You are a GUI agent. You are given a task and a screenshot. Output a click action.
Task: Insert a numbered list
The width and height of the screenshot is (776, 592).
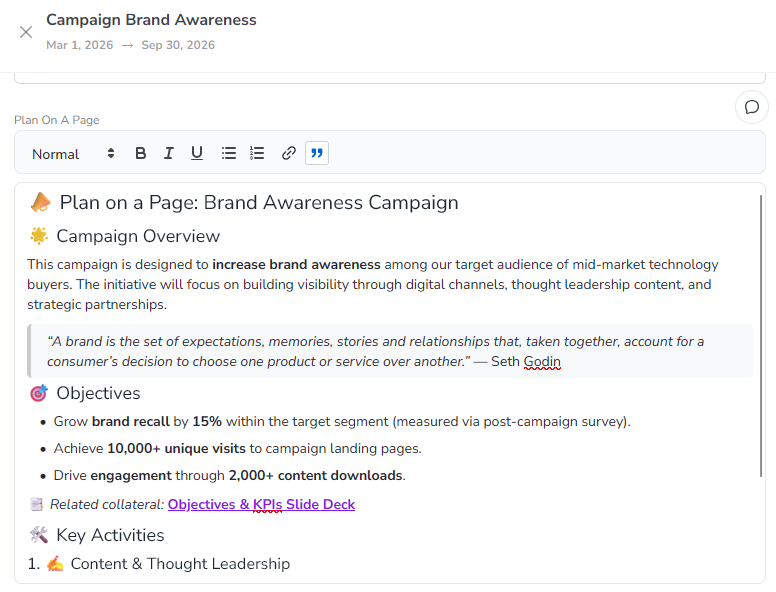click(257, 153)
